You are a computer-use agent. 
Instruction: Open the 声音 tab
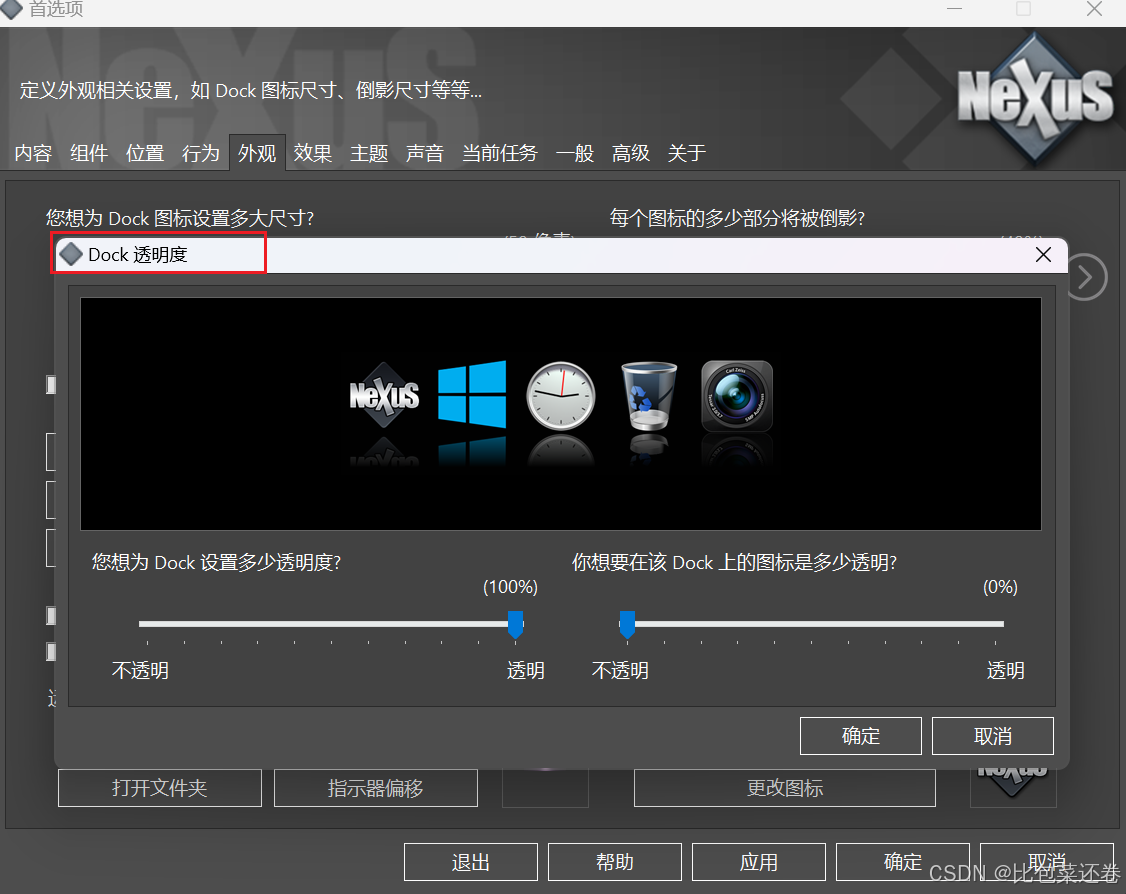pyautogui.click(x=424, y=153)
